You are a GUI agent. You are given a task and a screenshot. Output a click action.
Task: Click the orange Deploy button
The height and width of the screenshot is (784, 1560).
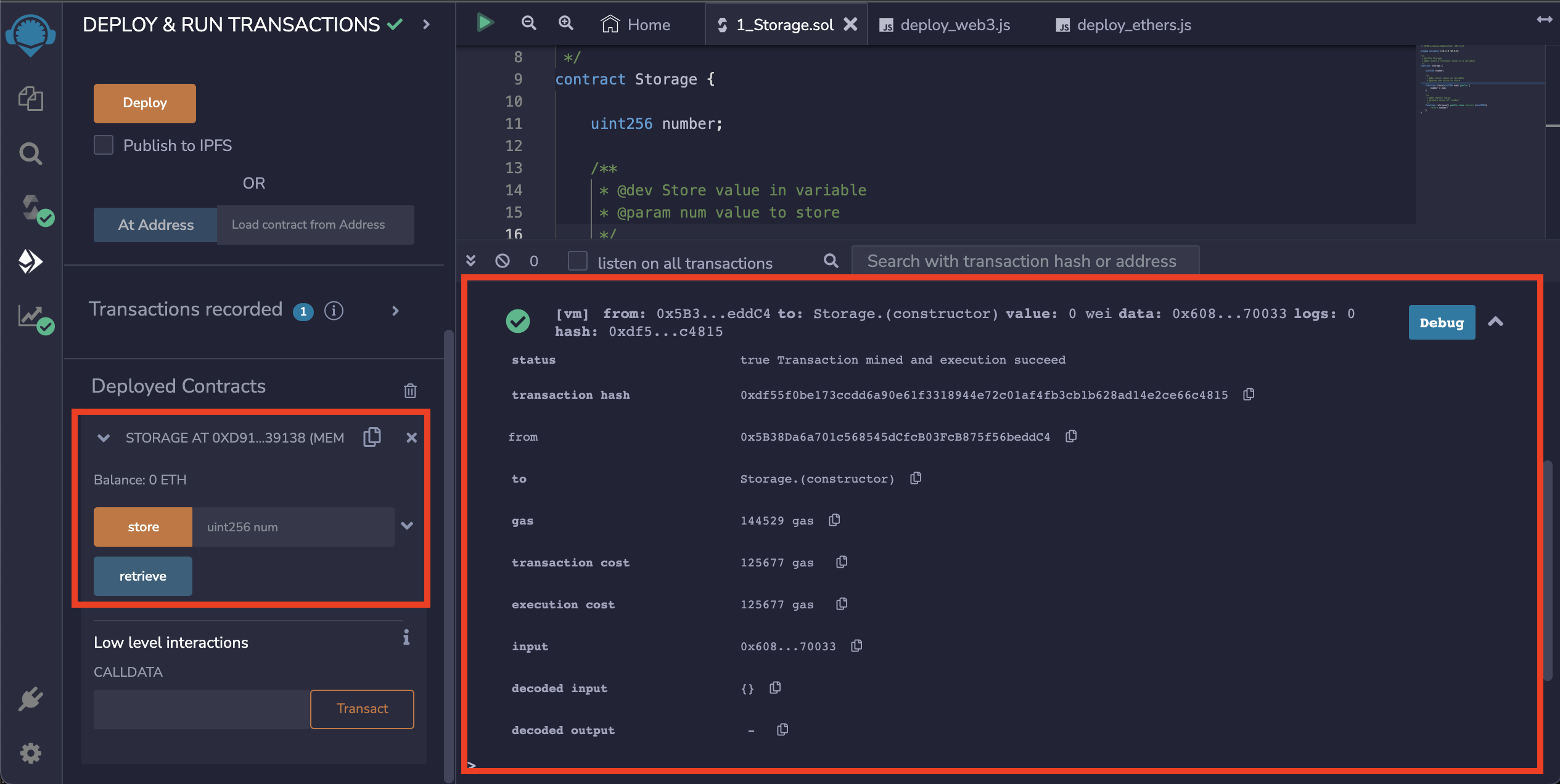click(145, 103)
